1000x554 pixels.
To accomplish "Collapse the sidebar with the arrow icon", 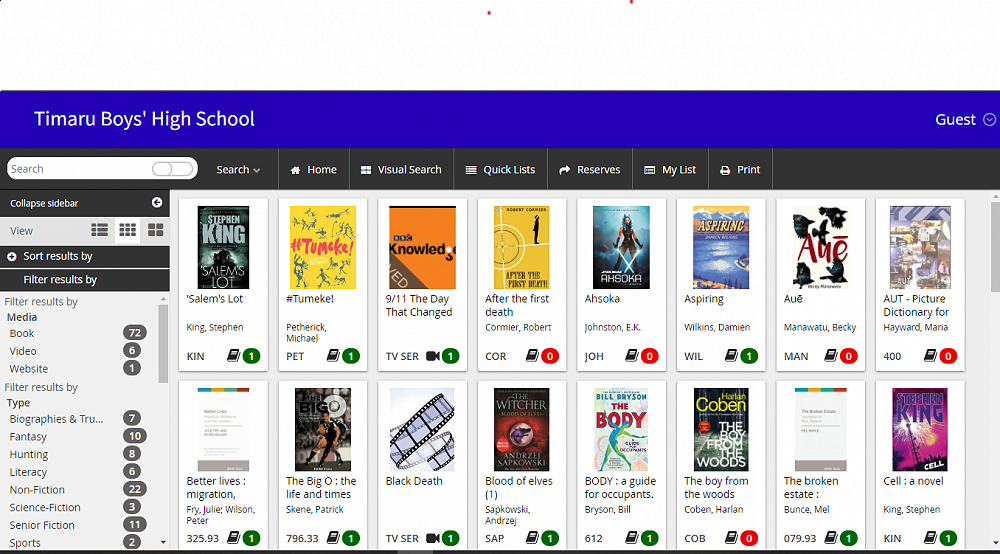I will point(157,203).
